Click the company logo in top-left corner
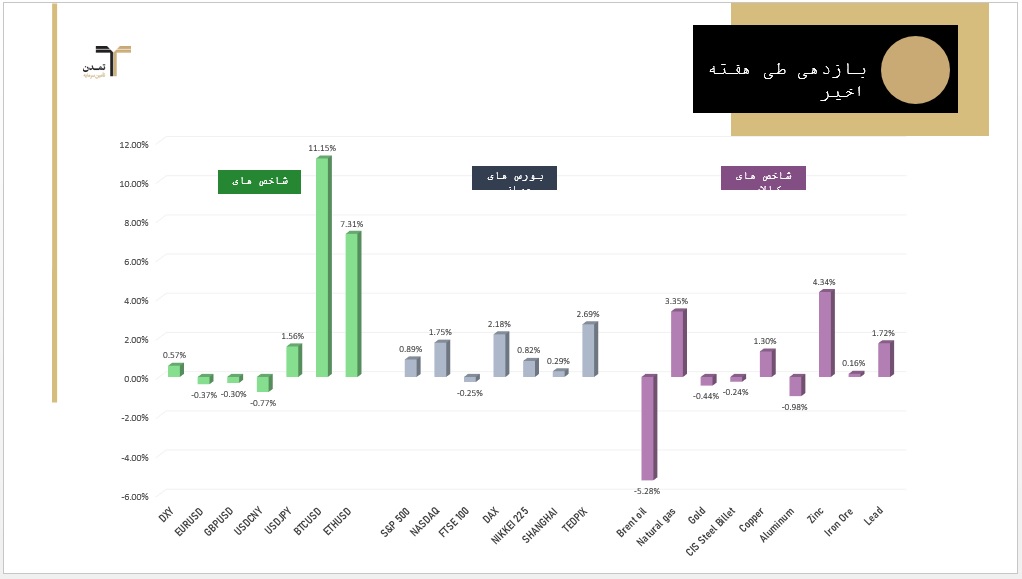1022x579 pixels. coord(107,61)
